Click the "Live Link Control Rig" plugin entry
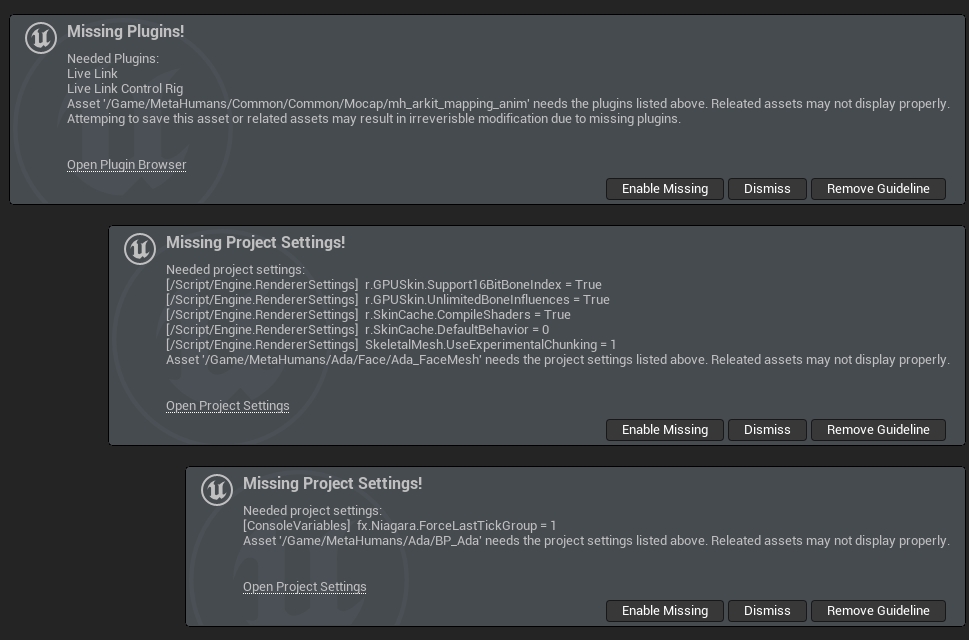Viewport: 969px width, 640px height. pyautogui.click(x=125, y=89)
